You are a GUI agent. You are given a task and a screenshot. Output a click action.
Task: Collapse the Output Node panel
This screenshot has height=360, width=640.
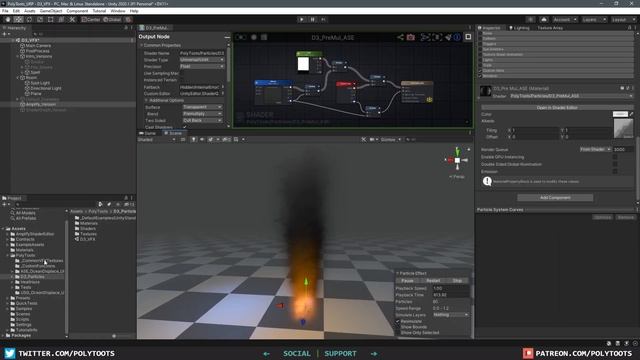[227, 37]
